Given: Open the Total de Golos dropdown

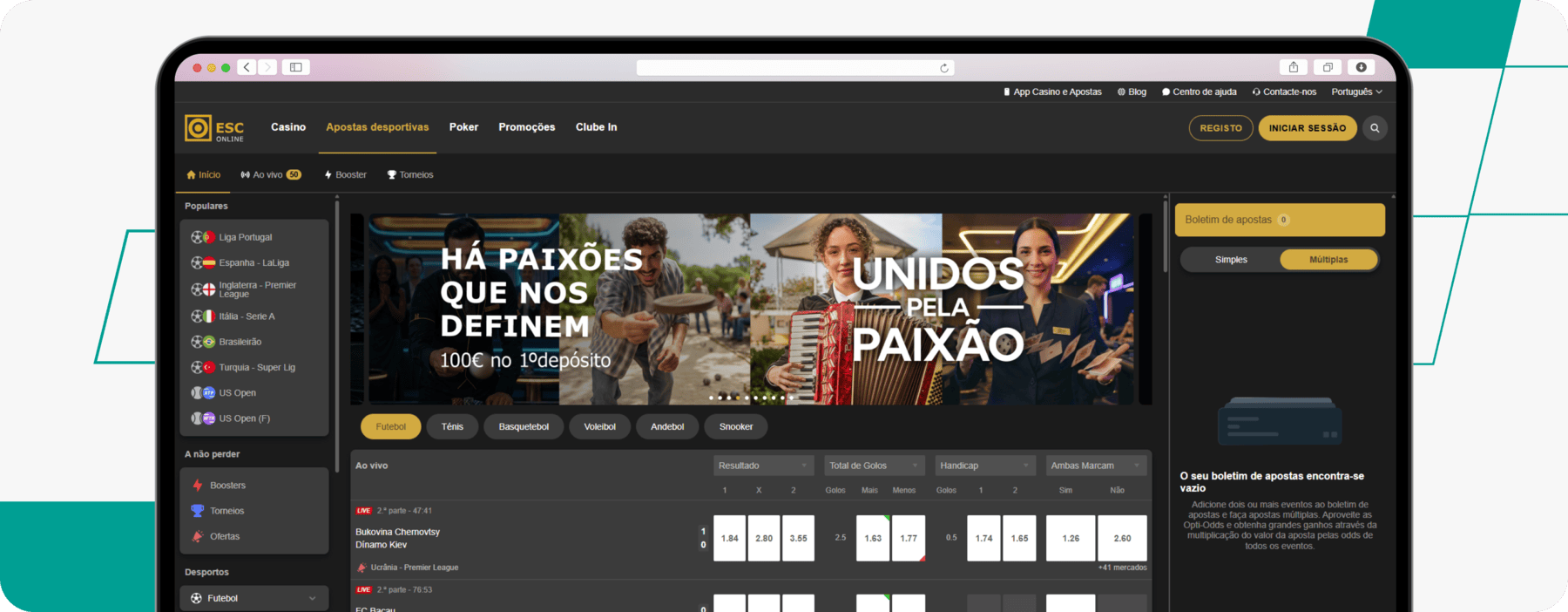Looking at the screenshot, I should 874,466.
